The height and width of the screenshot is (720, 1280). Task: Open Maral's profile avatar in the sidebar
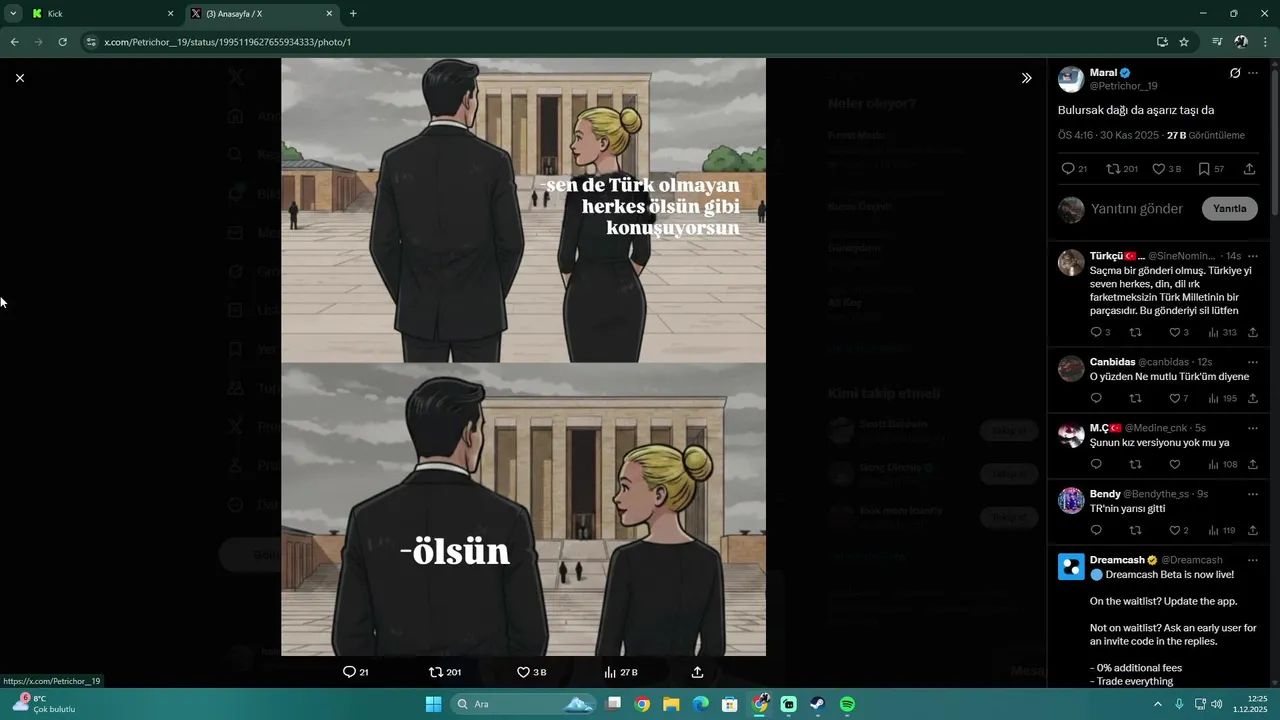pos(1071,79)
